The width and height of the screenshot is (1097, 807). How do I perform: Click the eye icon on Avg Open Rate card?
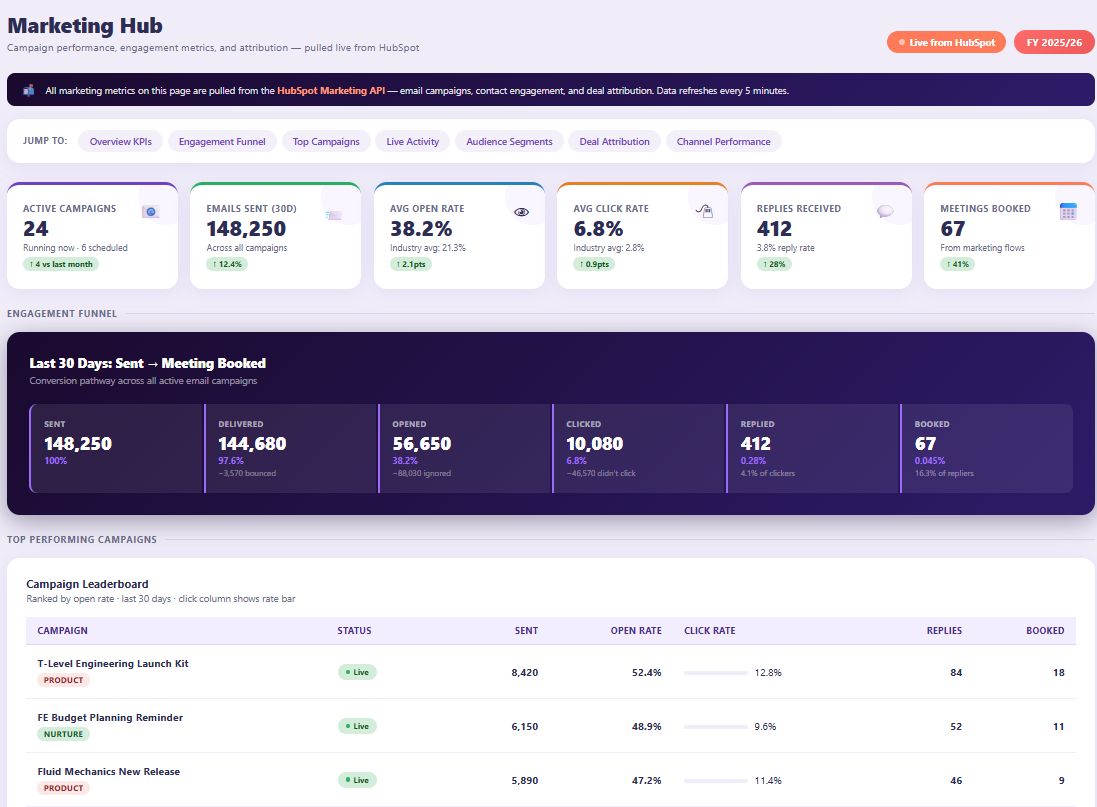(x=521, y=211)
